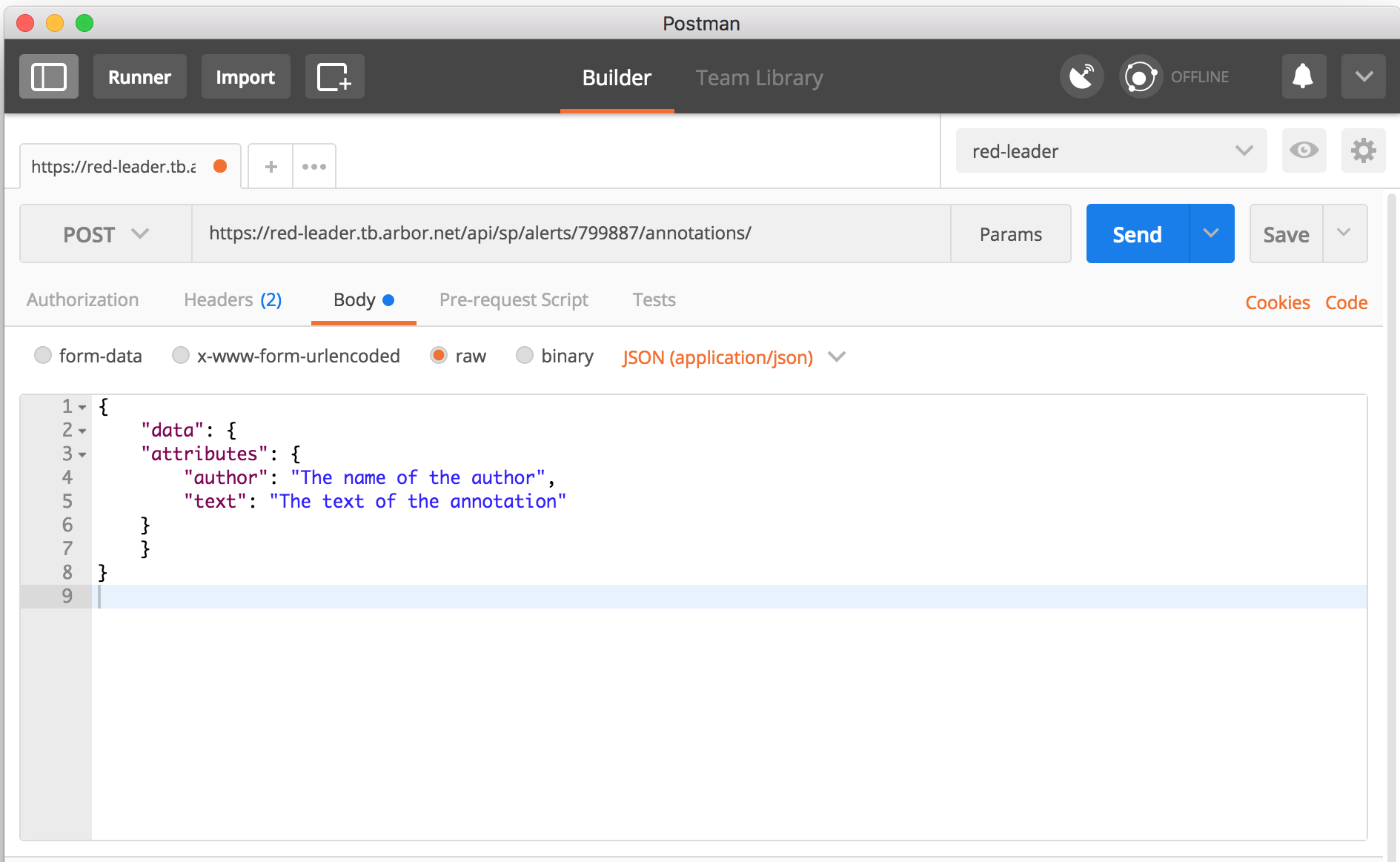
Task: Click the unsaved orange dot on request tab
Action: (x=220, y=166)
